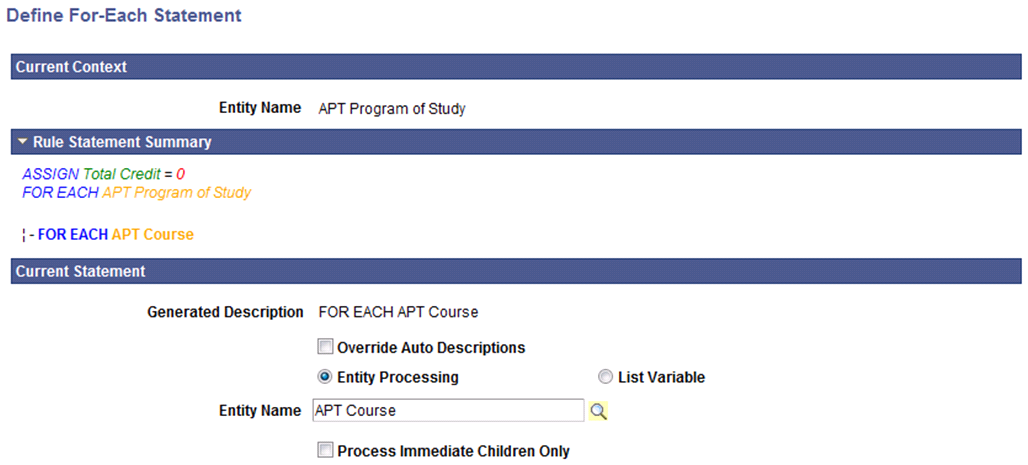Select the ASSIGN Total Credit = 0 line
1028x465 pixels.
[x=104, y=174]
